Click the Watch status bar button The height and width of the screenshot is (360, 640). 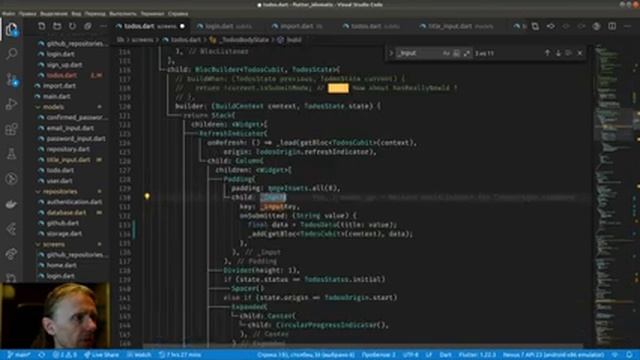point(139,355)
